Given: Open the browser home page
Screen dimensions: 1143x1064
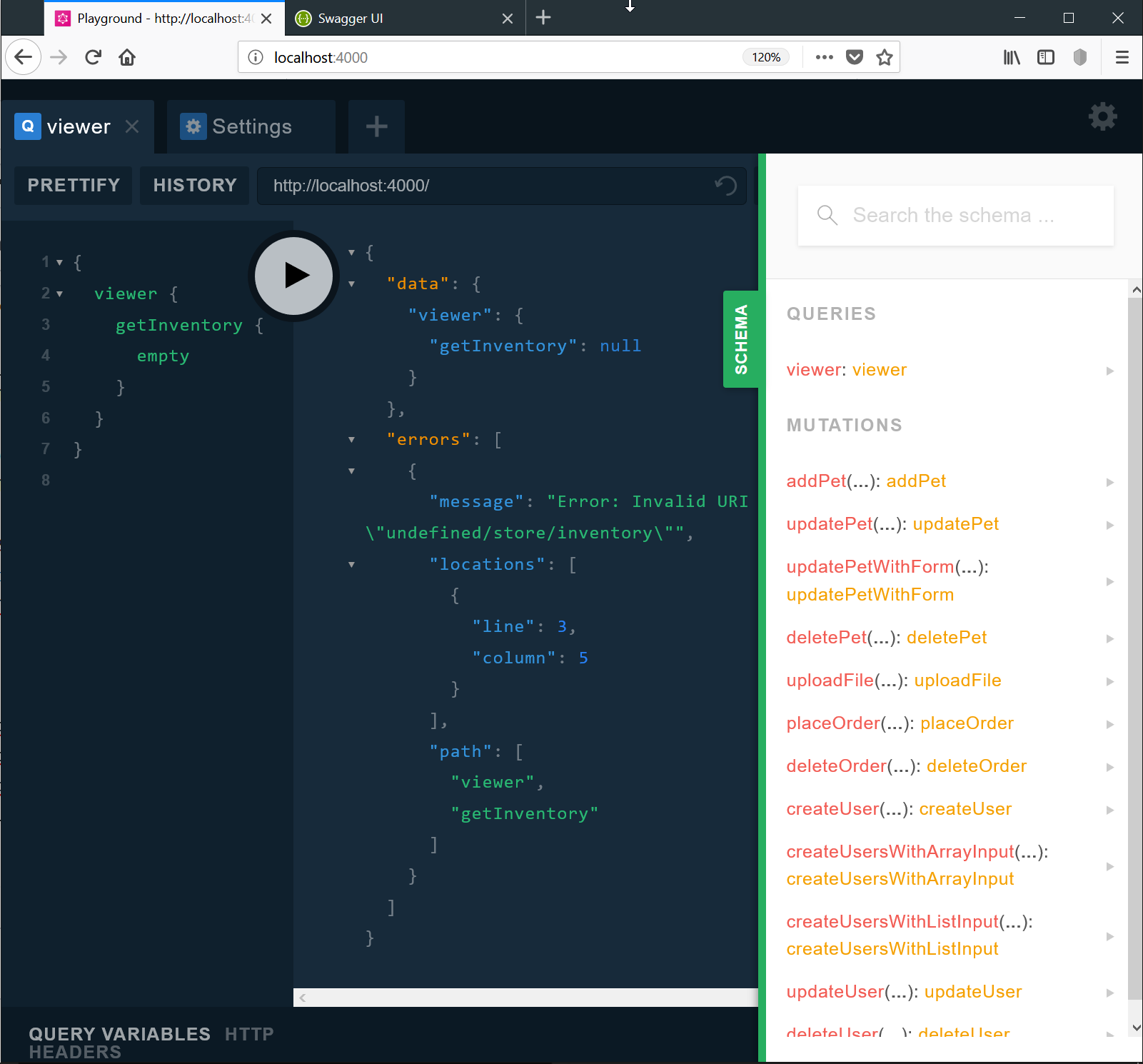Looking at the screenshot, I should pos(127,57).
